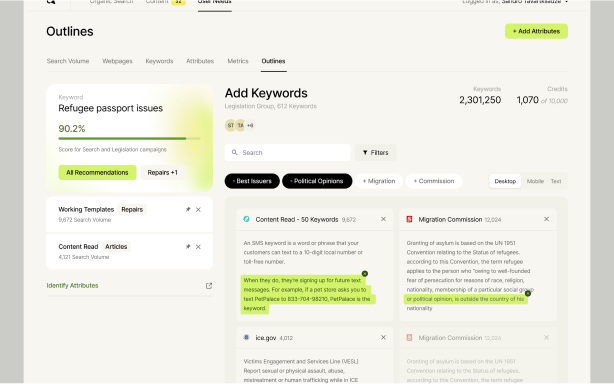
Task: Go to the Attributes tab
Action: [200, 61]
